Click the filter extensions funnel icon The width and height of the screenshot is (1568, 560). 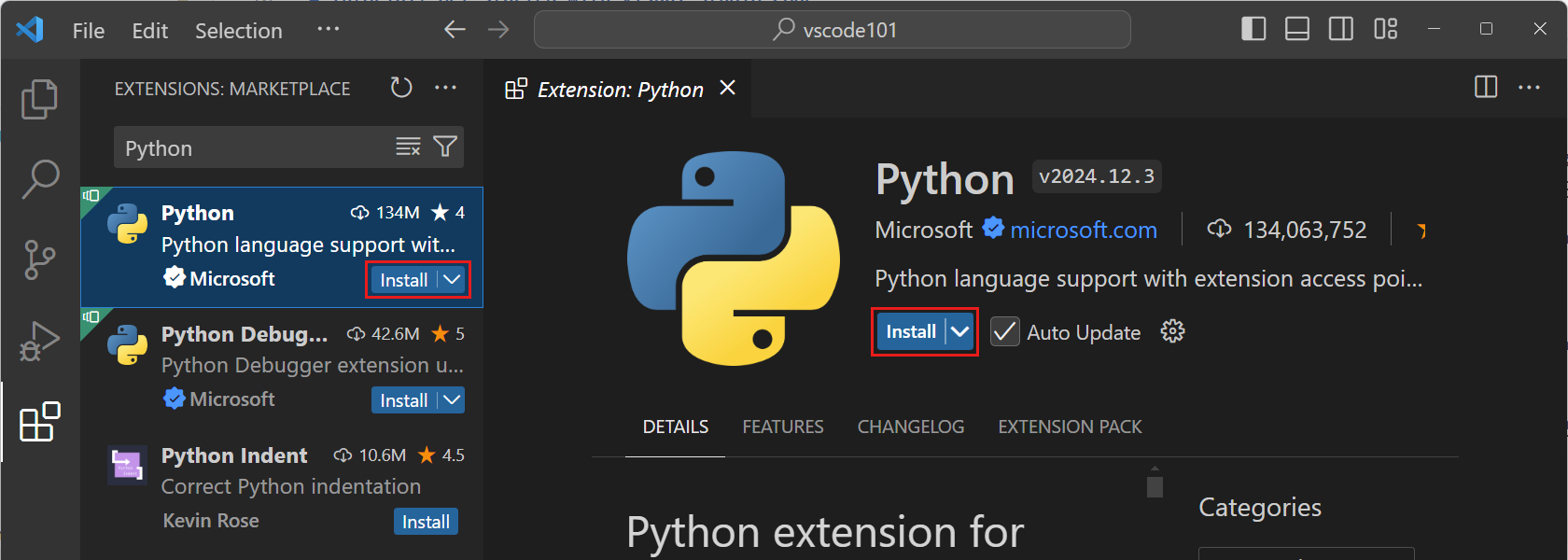(x=446, y=147)
